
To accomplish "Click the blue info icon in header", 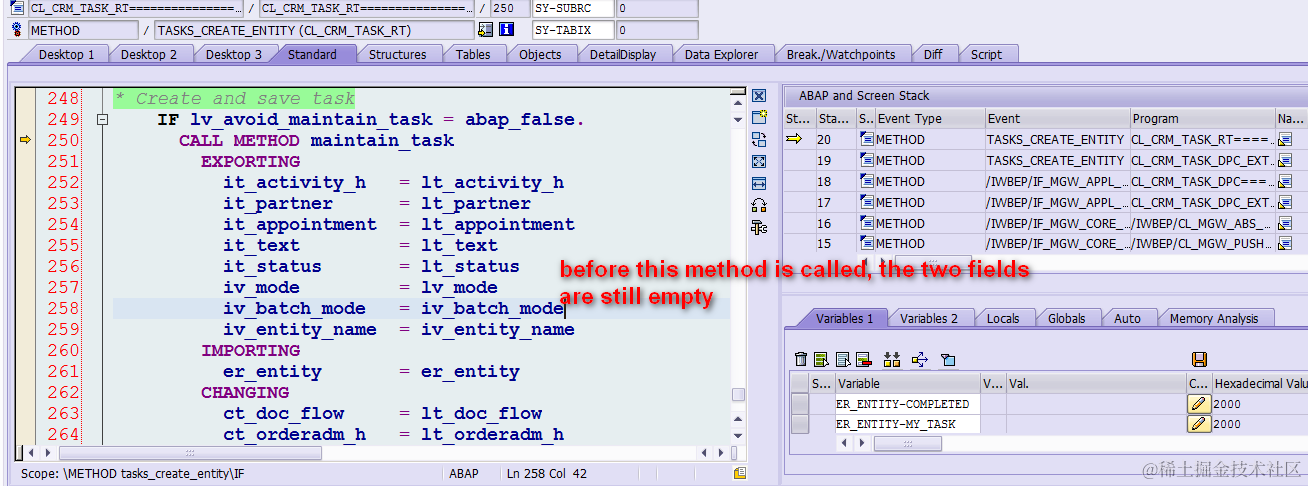I will coord(506,30).
